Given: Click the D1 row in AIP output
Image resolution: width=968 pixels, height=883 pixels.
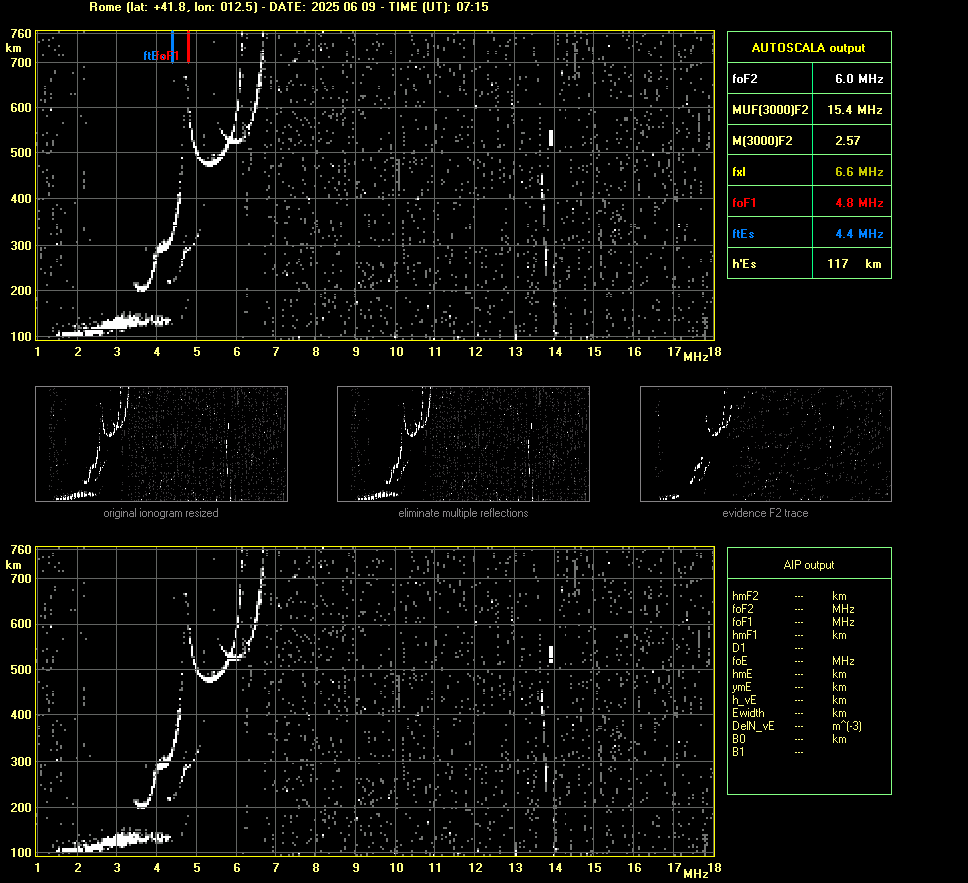Looking at the screenshot, I should pos(768,648).
